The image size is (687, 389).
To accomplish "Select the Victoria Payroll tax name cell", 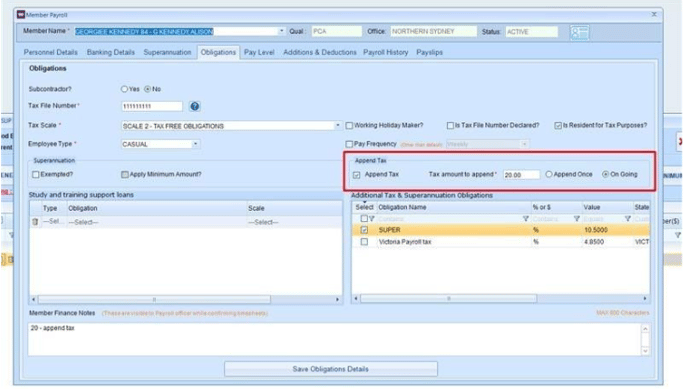I will click(453, 242).
